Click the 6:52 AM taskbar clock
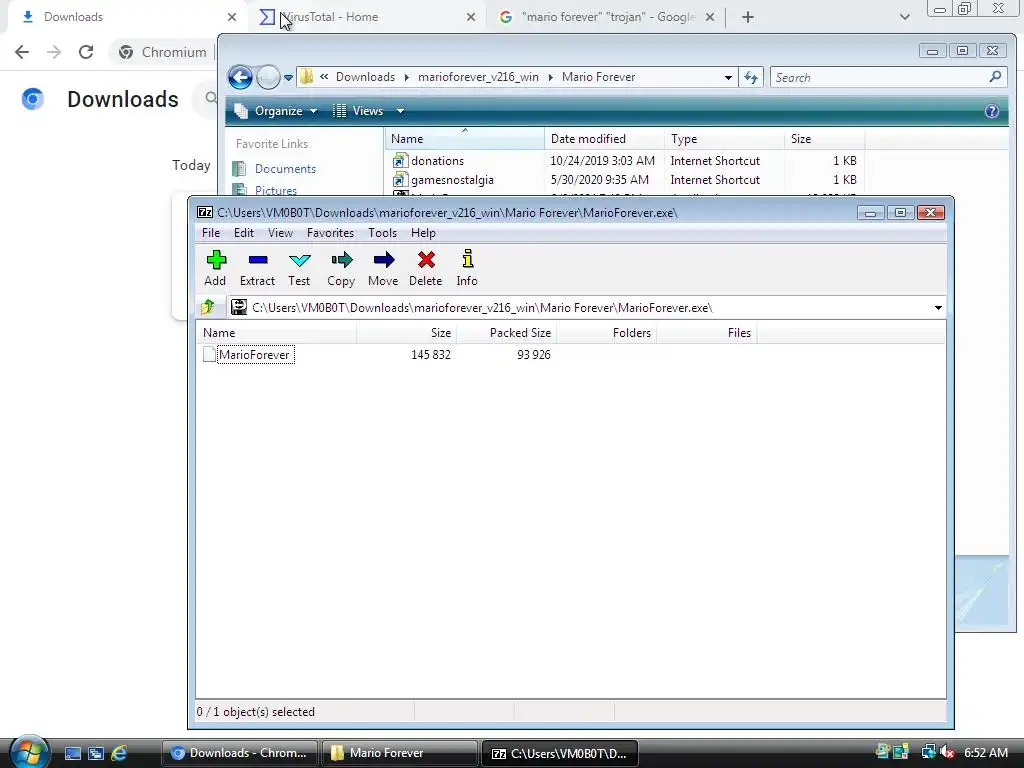This screenshot has height=768, width=1024. pos(985,752)
